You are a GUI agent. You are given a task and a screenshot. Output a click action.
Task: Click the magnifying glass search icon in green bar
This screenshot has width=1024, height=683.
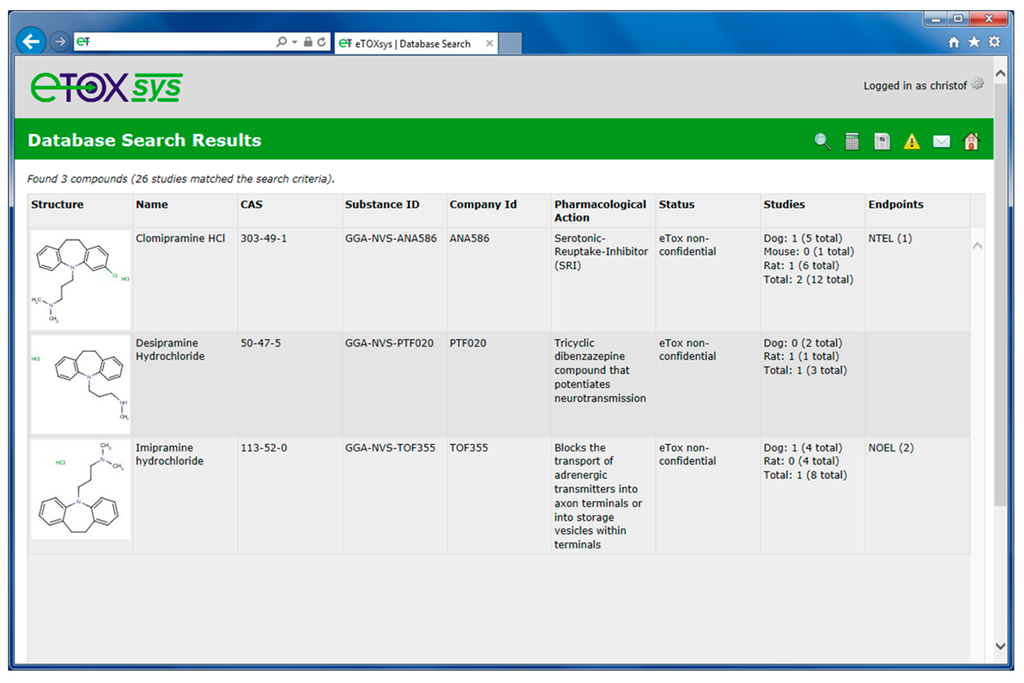(x=822, y=141)
